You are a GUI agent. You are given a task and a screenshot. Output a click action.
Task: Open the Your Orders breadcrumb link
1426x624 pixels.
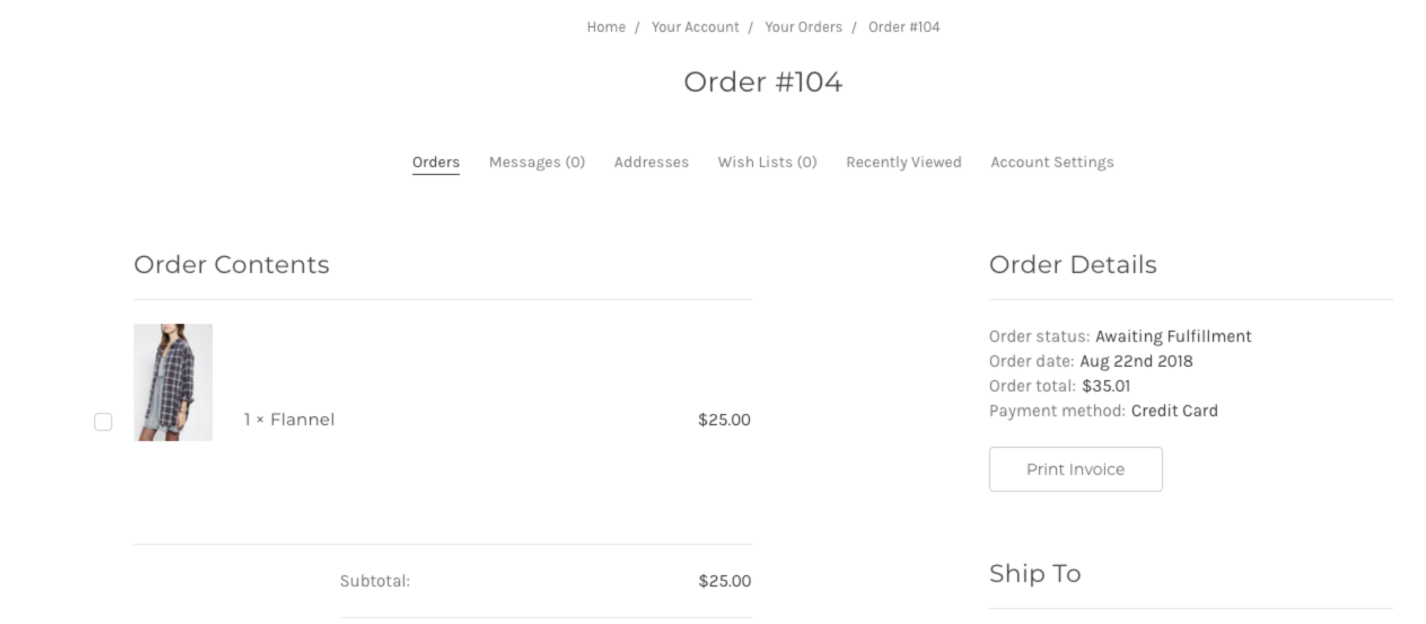[804, 27]
